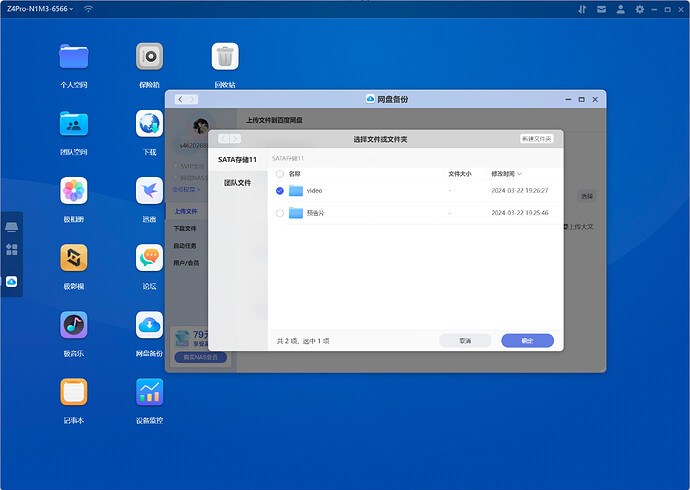Check the 预告片 folder checkbox
The image size is (690, 490).
point(280,213)
